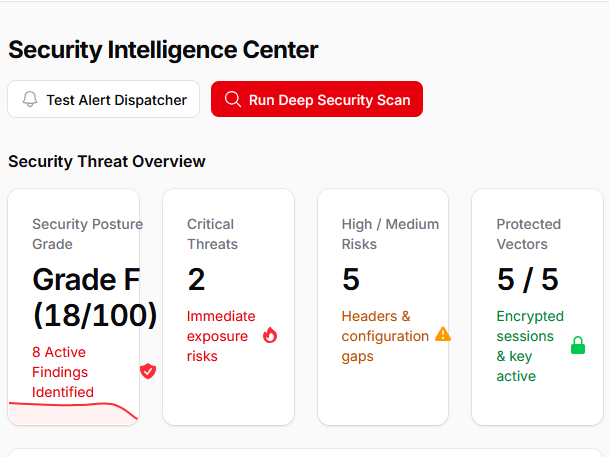The image size is (609, 457).
Task: Click the Critical Threats label
Action: pos(212,234)
